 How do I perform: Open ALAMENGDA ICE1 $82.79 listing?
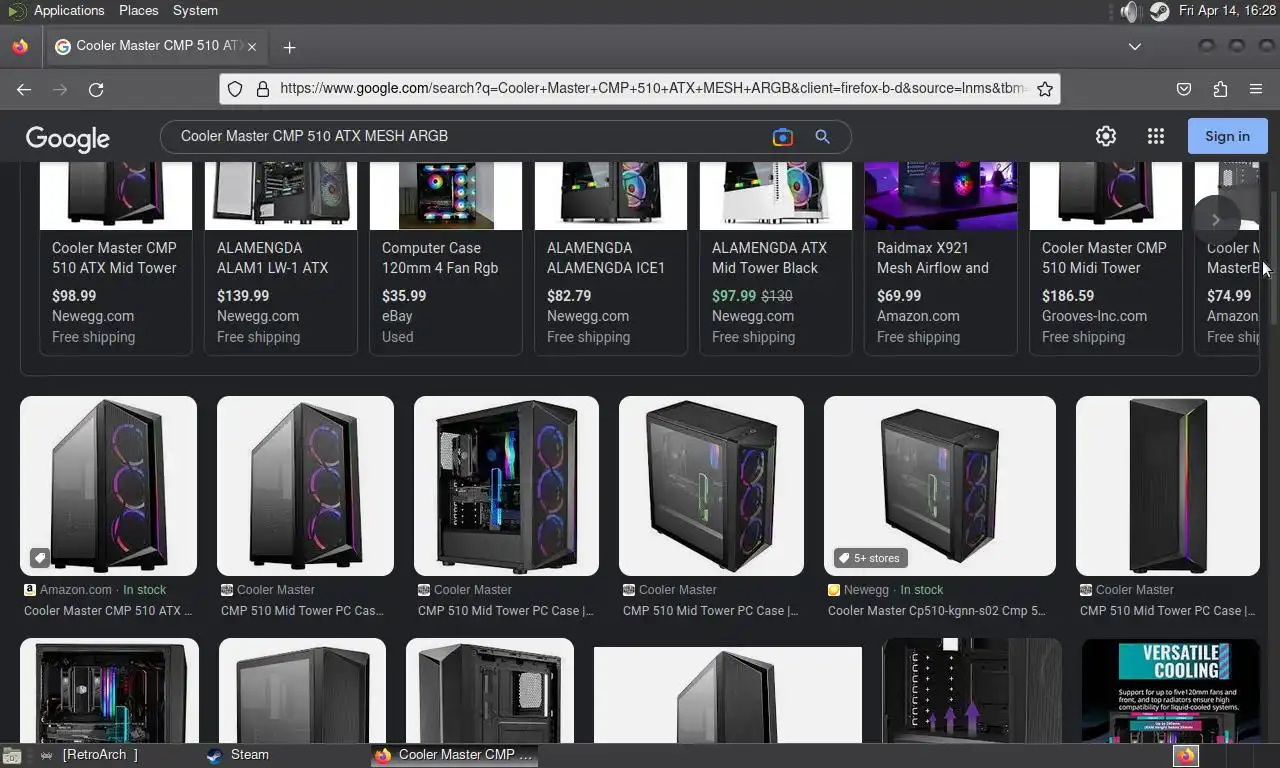[610, 258]
